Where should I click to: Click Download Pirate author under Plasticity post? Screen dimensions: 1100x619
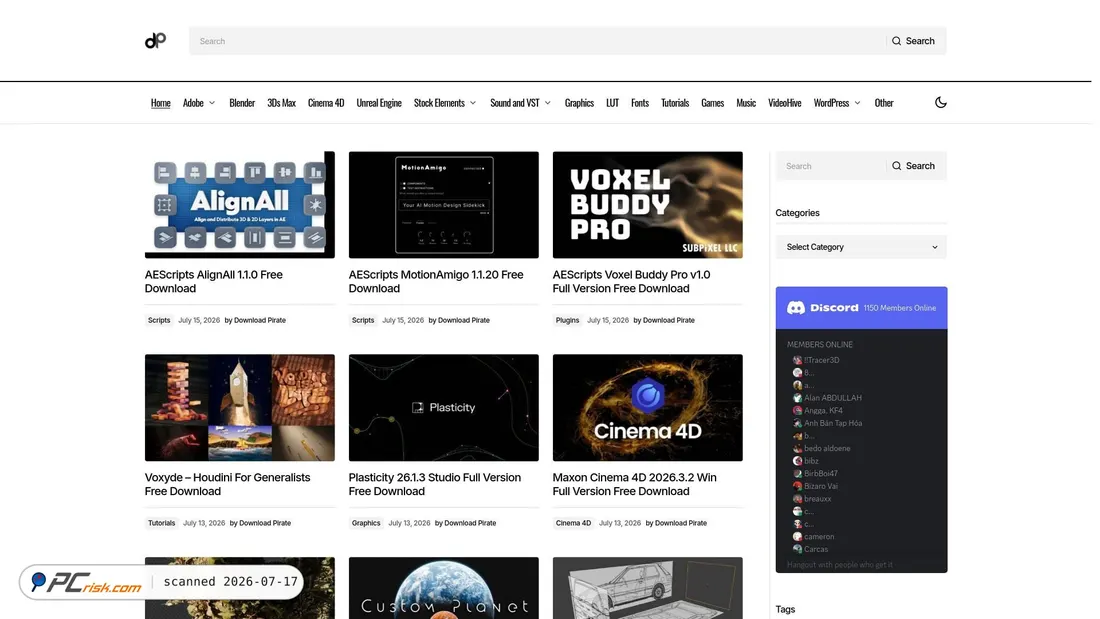470,523
